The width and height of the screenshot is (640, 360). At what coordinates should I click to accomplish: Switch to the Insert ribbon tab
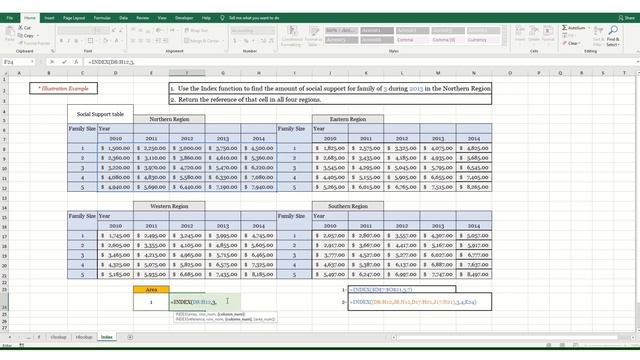tap(49, 18)
